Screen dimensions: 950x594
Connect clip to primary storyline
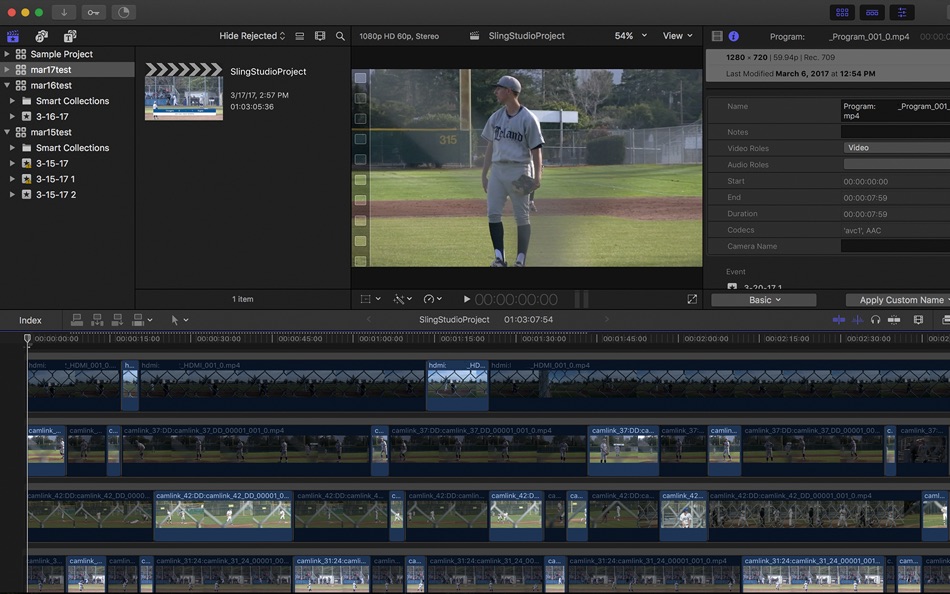(x=77, y=320)
